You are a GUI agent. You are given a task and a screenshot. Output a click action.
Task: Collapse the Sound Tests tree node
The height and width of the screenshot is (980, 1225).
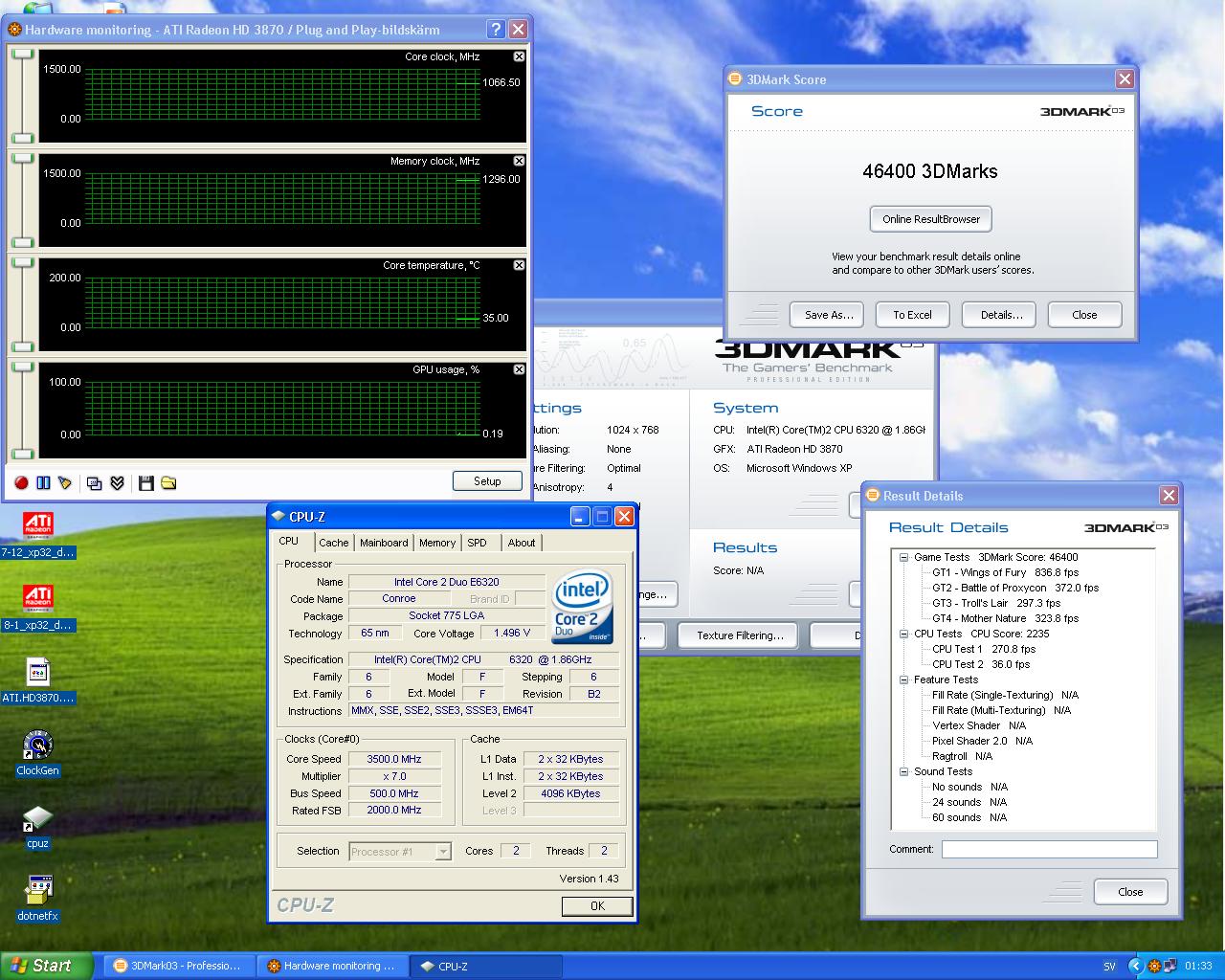pyautogui.click(x=903, y=771)
